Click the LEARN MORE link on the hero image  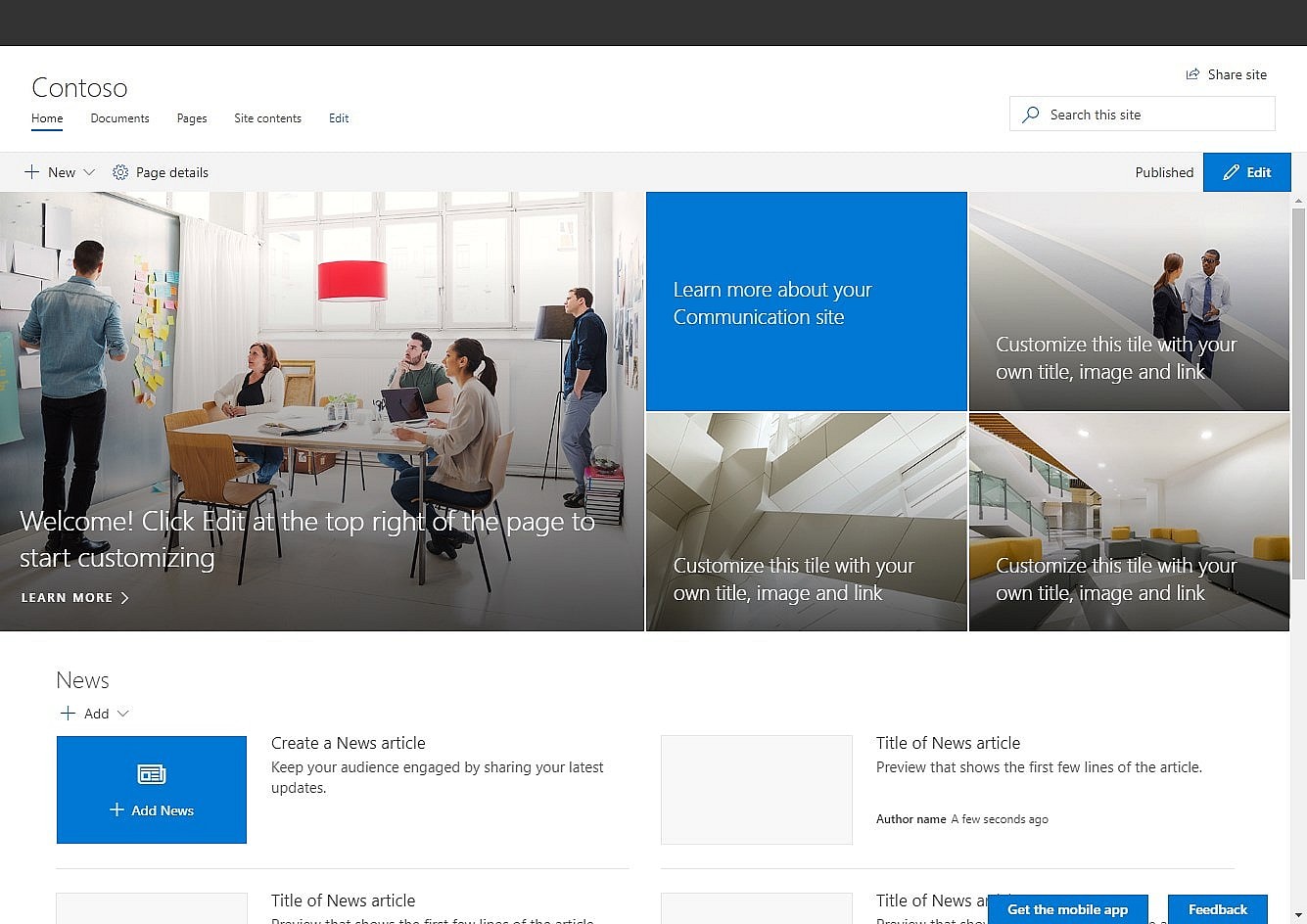tap(66, 597)
